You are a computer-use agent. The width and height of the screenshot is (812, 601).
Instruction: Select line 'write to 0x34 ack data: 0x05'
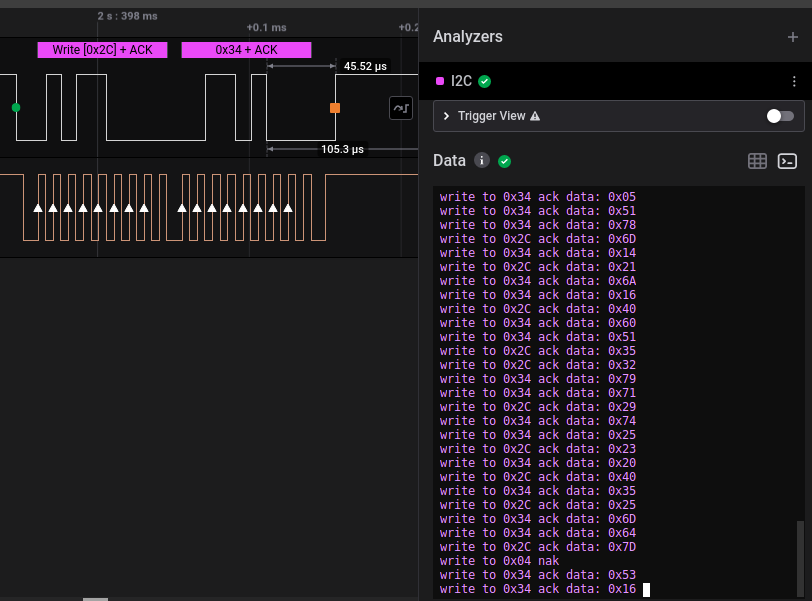coord(538,197)
